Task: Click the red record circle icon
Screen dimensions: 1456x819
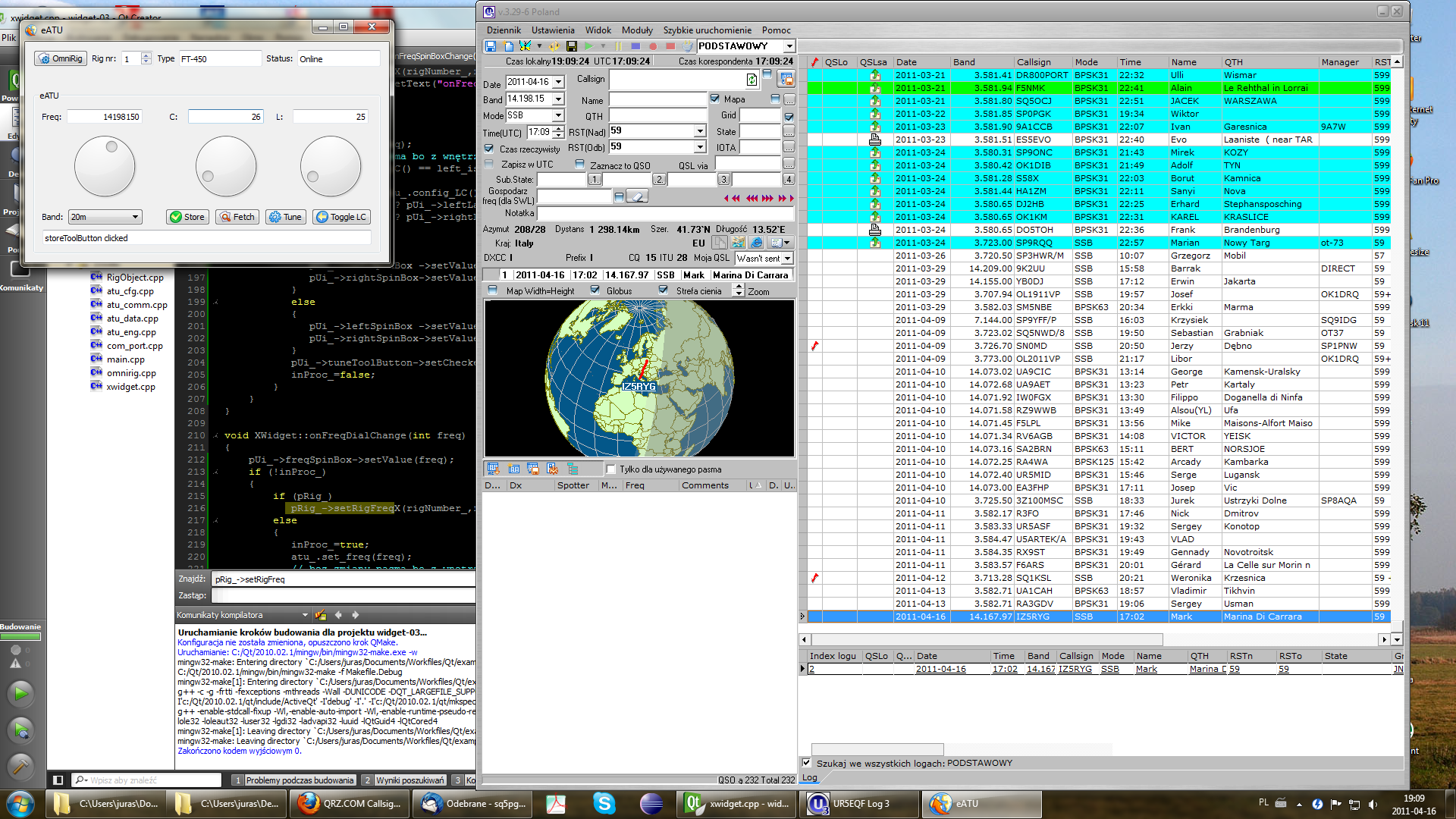Action: [x=653, y=46]
